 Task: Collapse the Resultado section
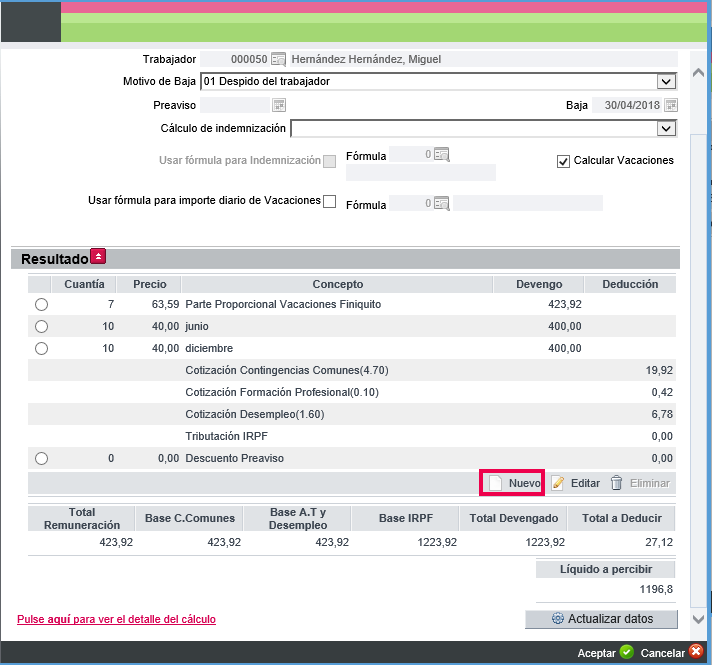[x=97, y=256]
